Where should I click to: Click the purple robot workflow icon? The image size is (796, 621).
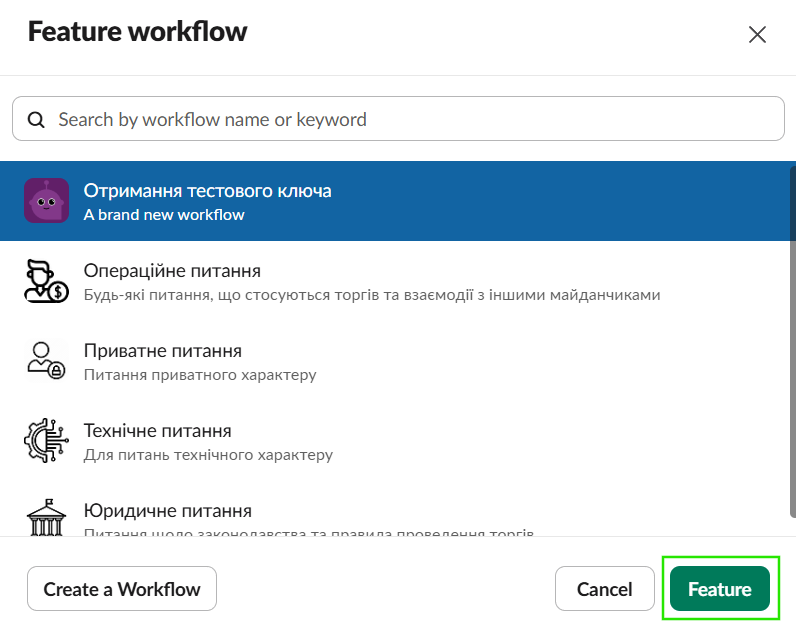pos(46,201)
